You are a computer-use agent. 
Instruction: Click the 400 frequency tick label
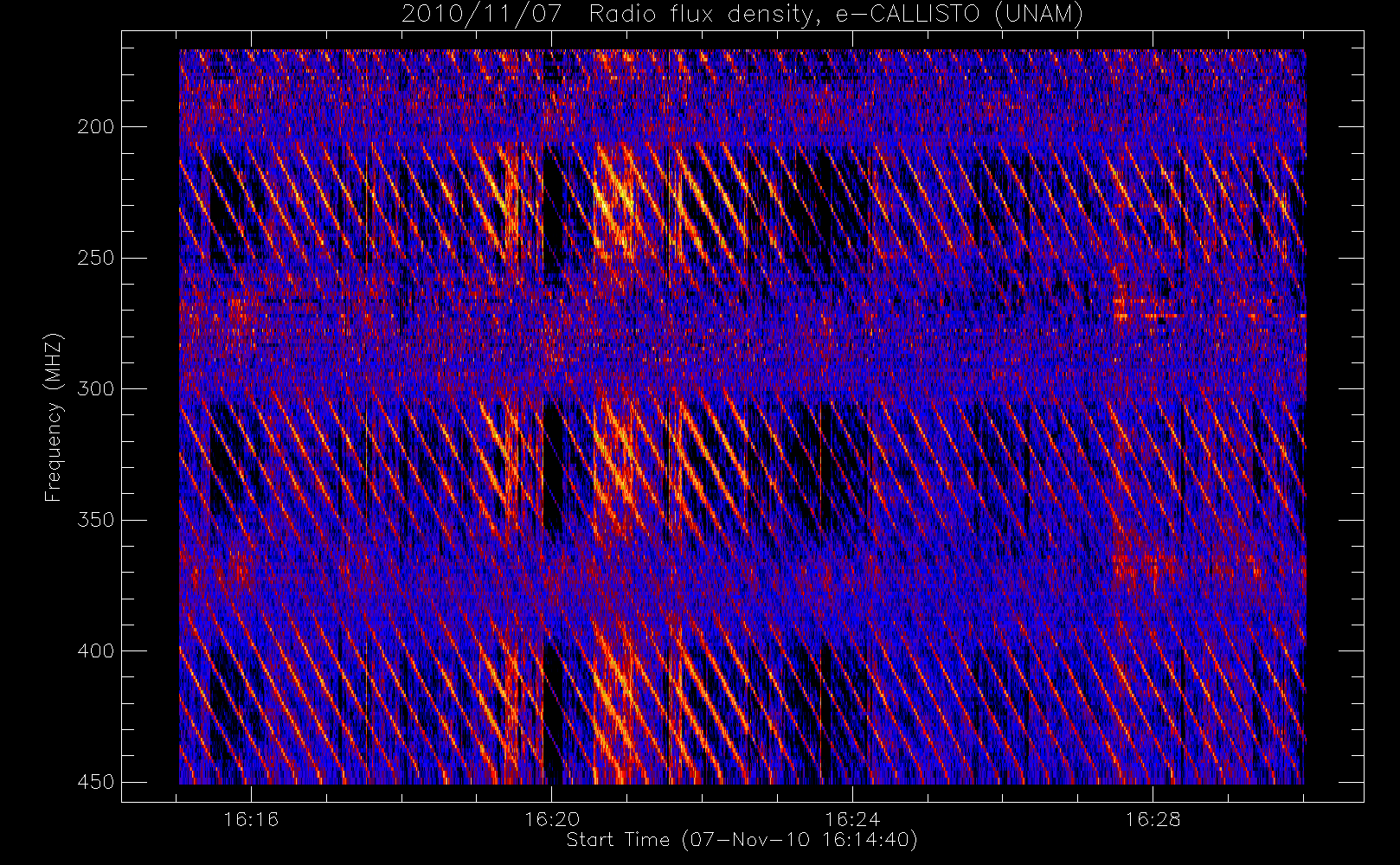[x=95, y=650]
